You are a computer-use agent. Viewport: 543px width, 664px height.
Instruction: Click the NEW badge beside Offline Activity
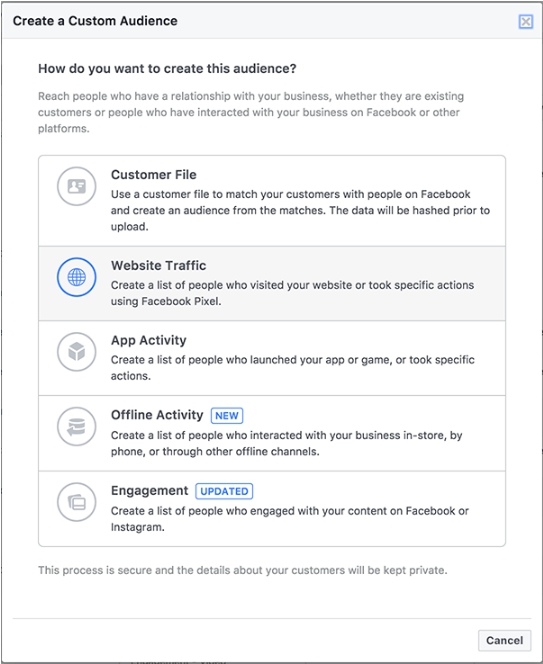click(227, 415)
